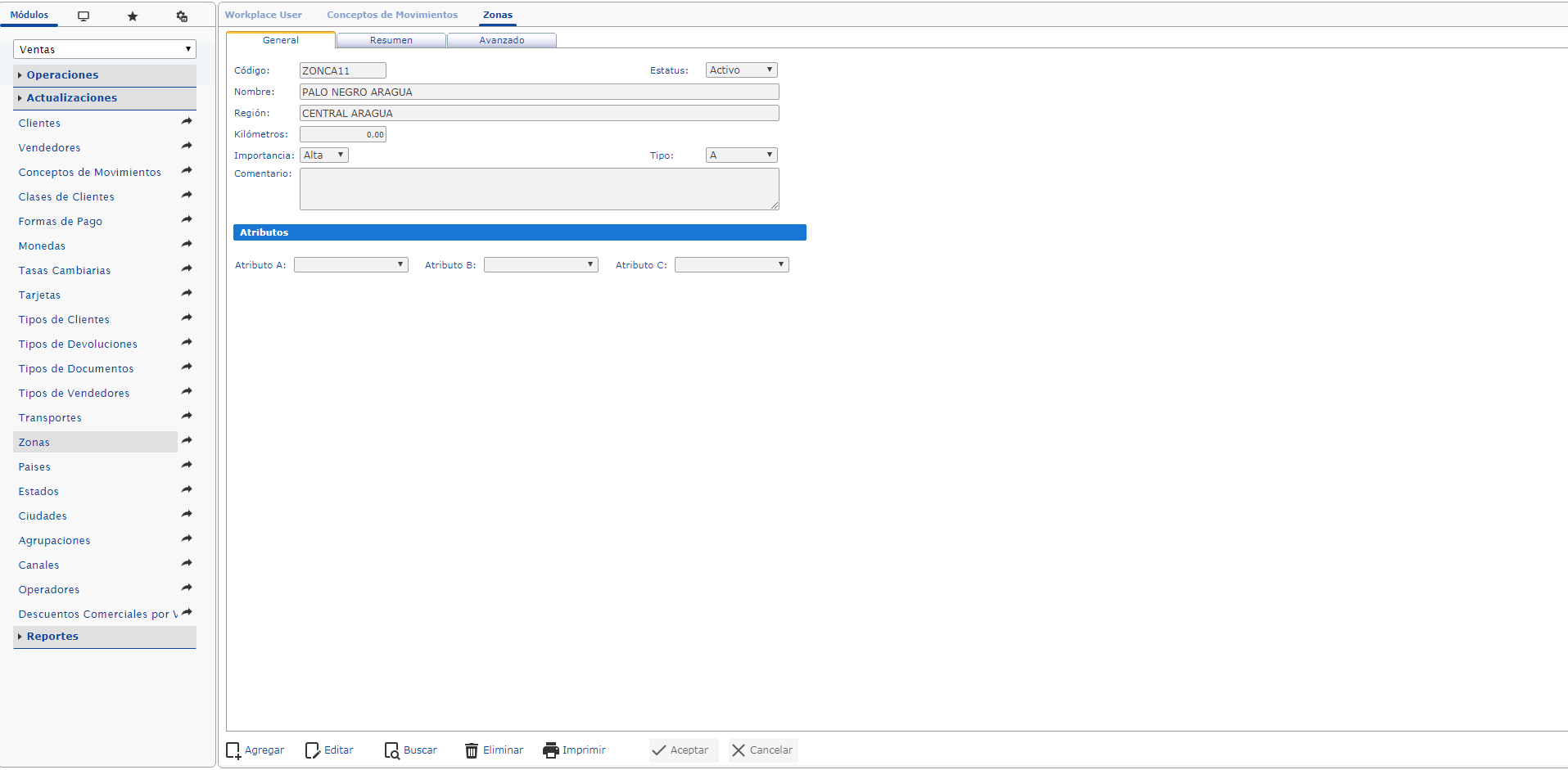The height and width of the screenshot is (770, 1568).
Task: Click the Aceptar button
Action: point(684,750)
